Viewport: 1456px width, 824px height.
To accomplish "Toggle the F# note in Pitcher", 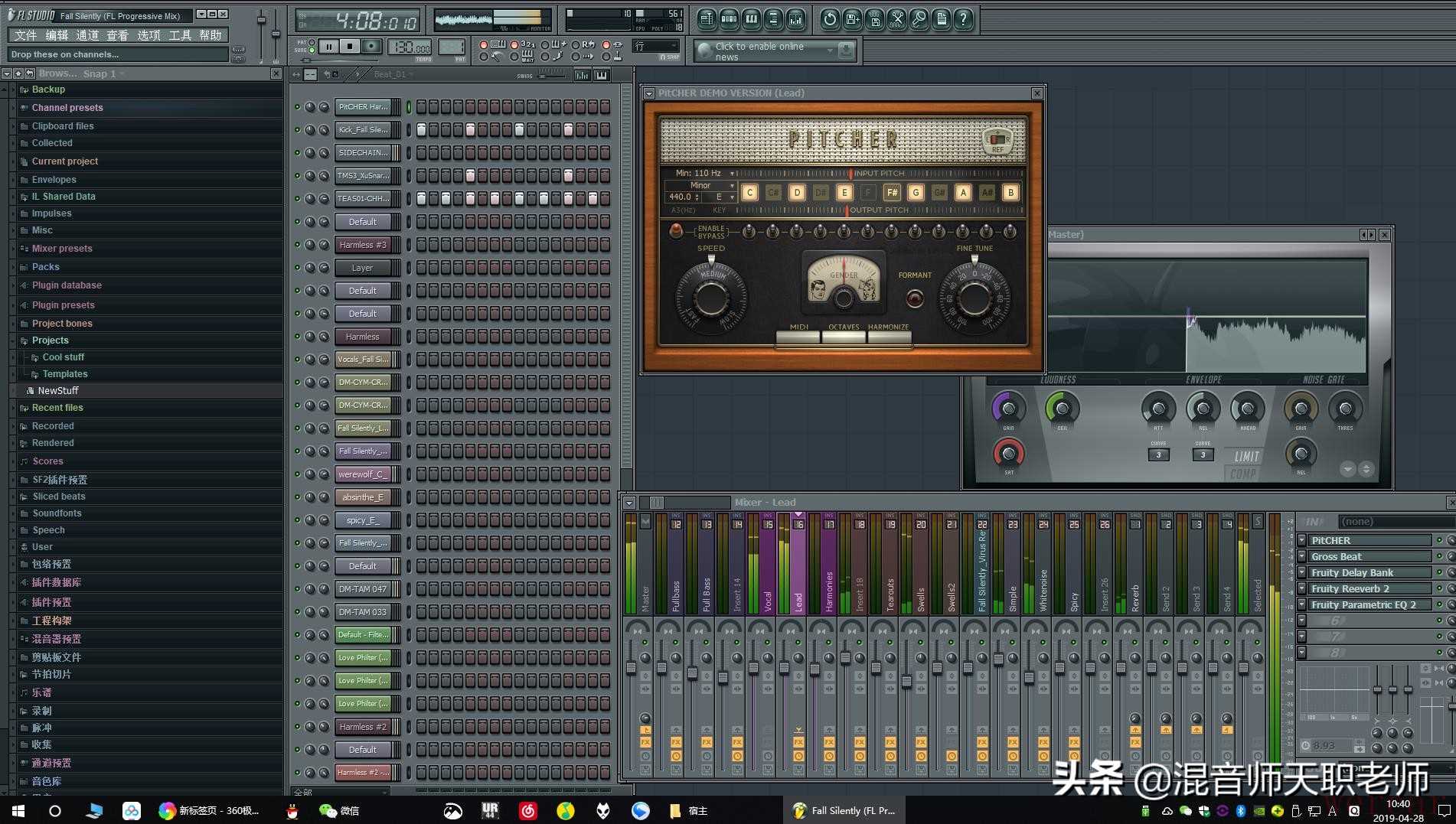I will (x=892, y=193).
